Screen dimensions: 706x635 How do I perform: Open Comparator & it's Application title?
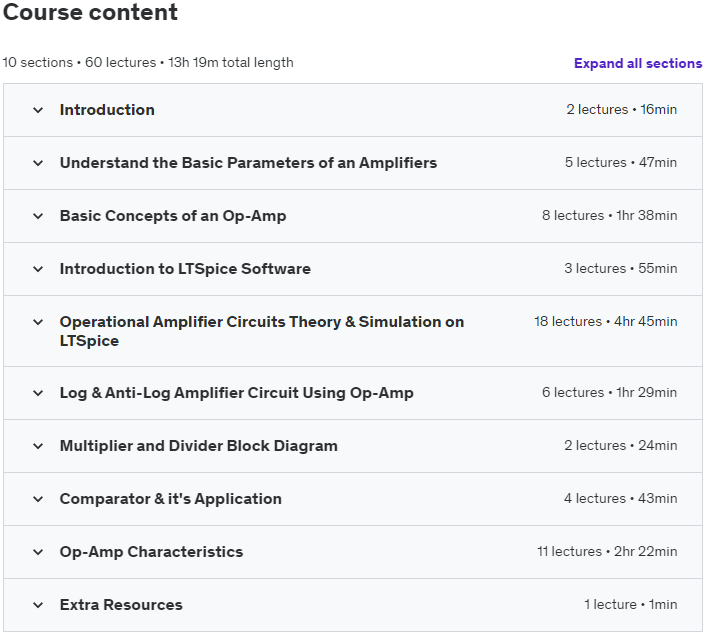coord(171,499)
